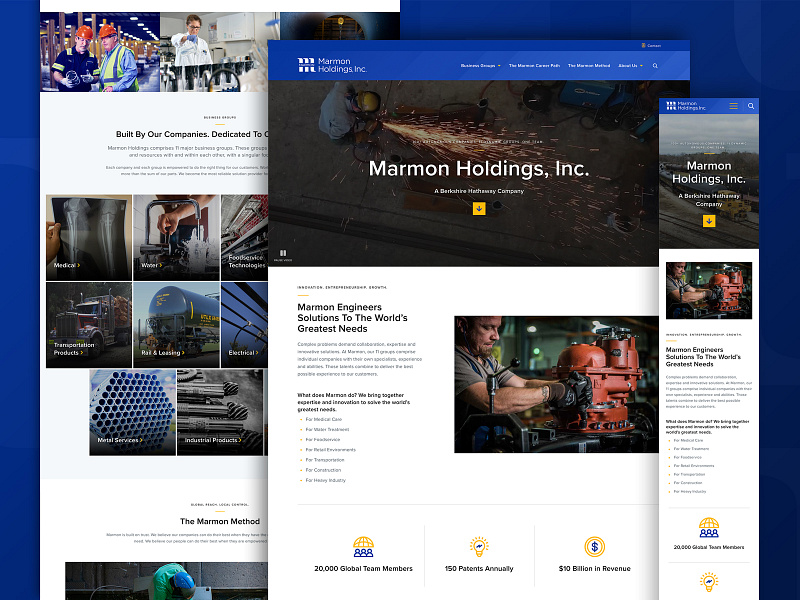
Task: Click the globe team icon above 20,000 Global Team Members
Action: tap(363, 546)
